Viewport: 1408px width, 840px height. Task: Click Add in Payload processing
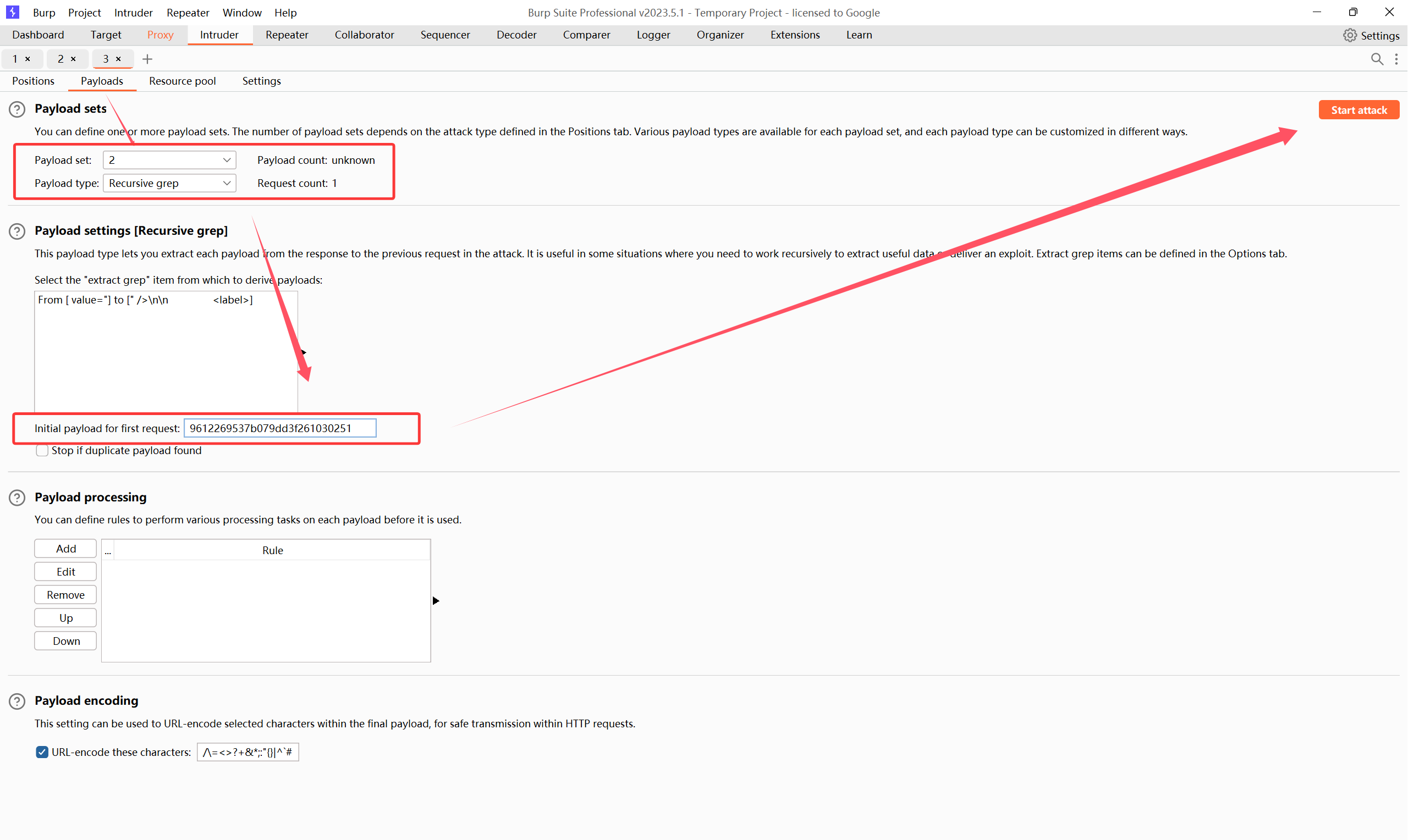click(65, 549)
